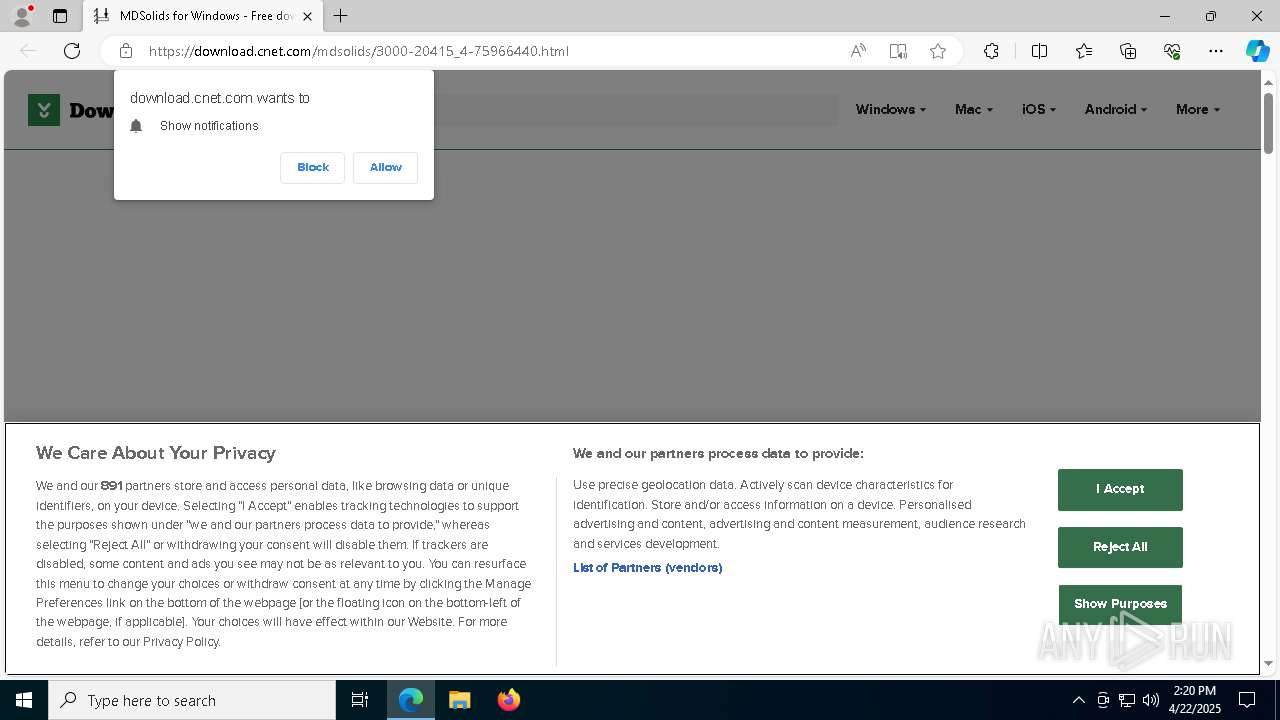This screenshot has width=1280, height=720.
Task: Refresh the current page
Action: [x=72, y=51]
